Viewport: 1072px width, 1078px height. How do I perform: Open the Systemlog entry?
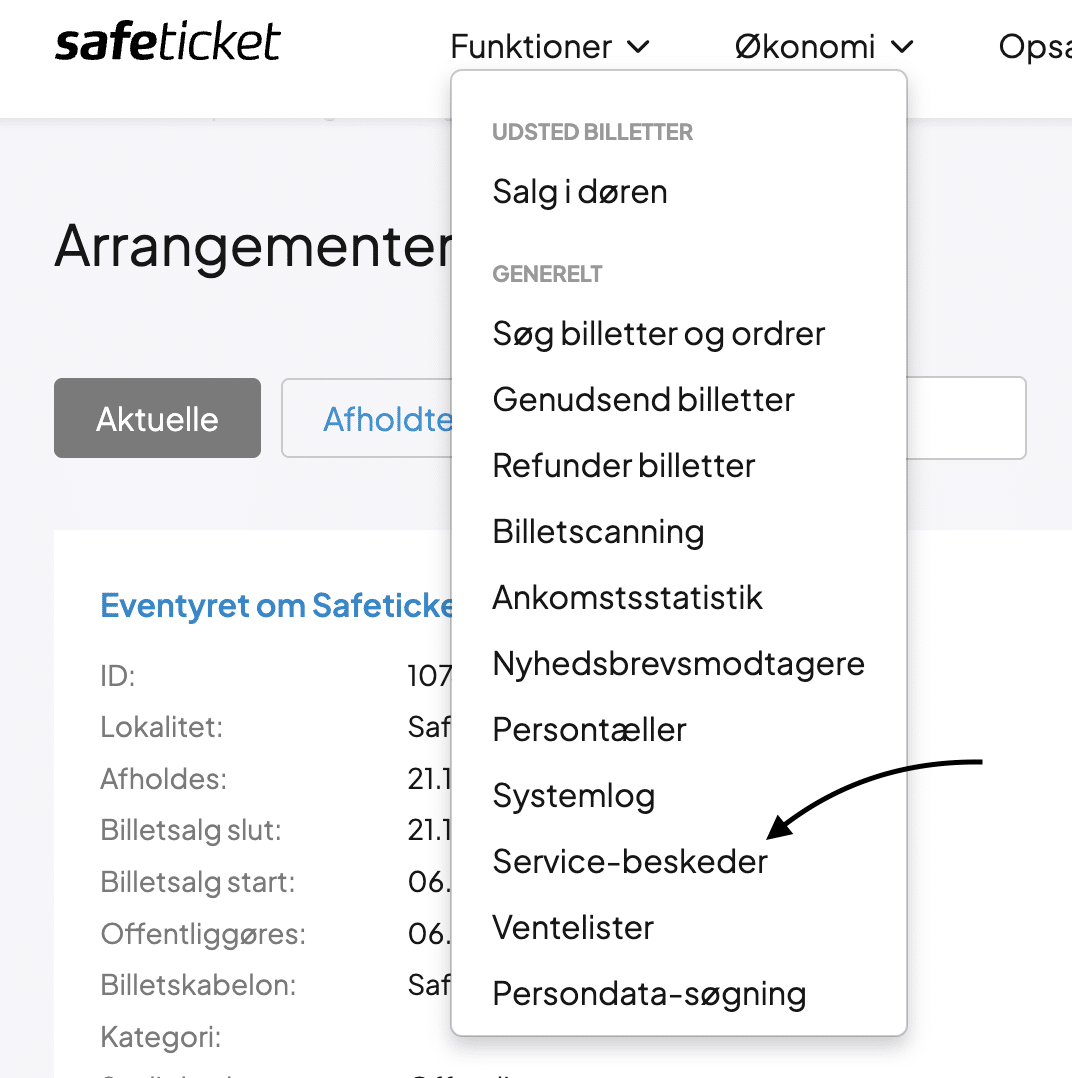pyautogui.click(x=574, y=796)
